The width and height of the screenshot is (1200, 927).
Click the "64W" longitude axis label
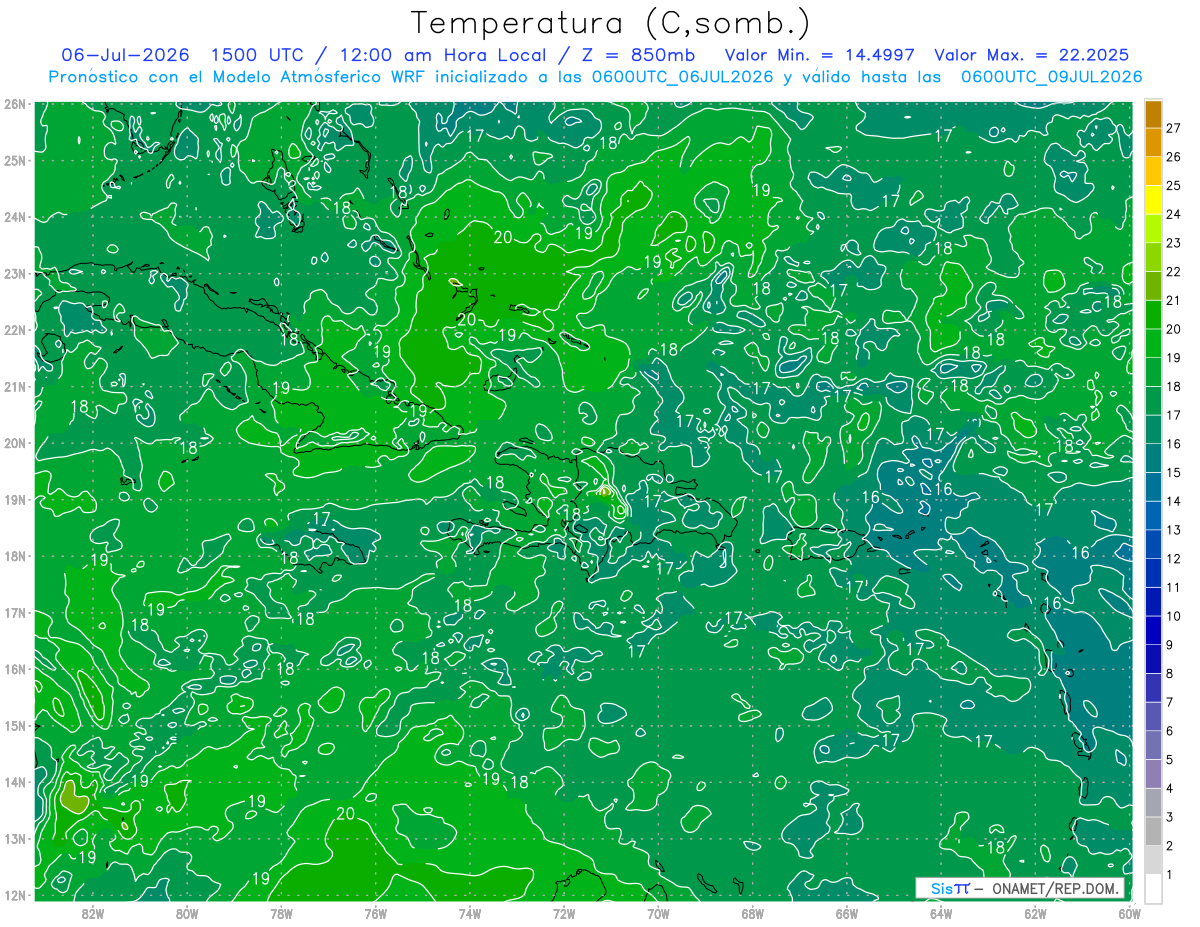pyautogui.click(x=941, y=913)
